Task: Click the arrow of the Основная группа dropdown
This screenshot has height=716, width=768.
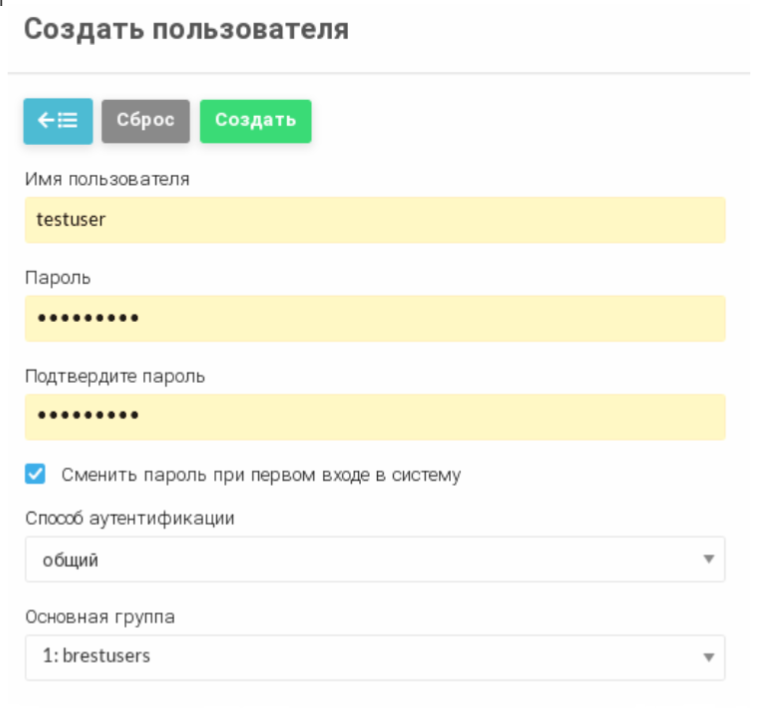Action: coord(708,657)
